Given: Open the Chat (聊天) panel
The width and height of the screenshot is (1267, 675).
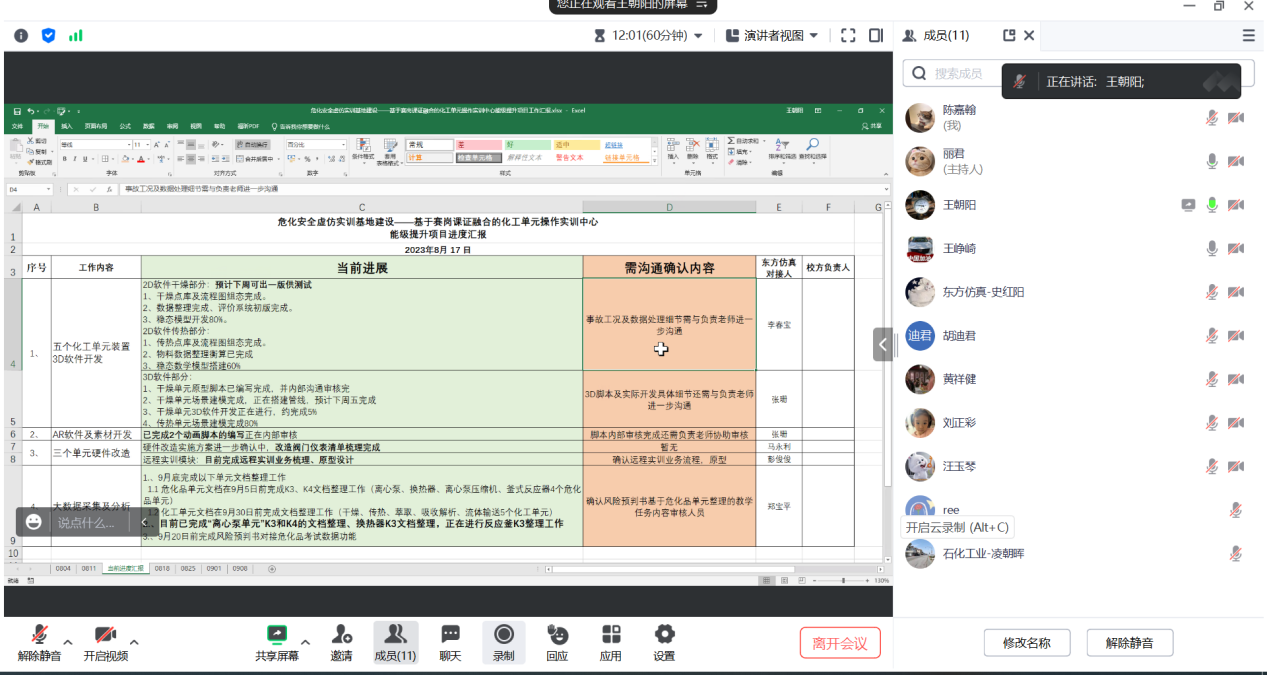Looking at the screenshot, I should pyautogui.click(x=450, y=642).
